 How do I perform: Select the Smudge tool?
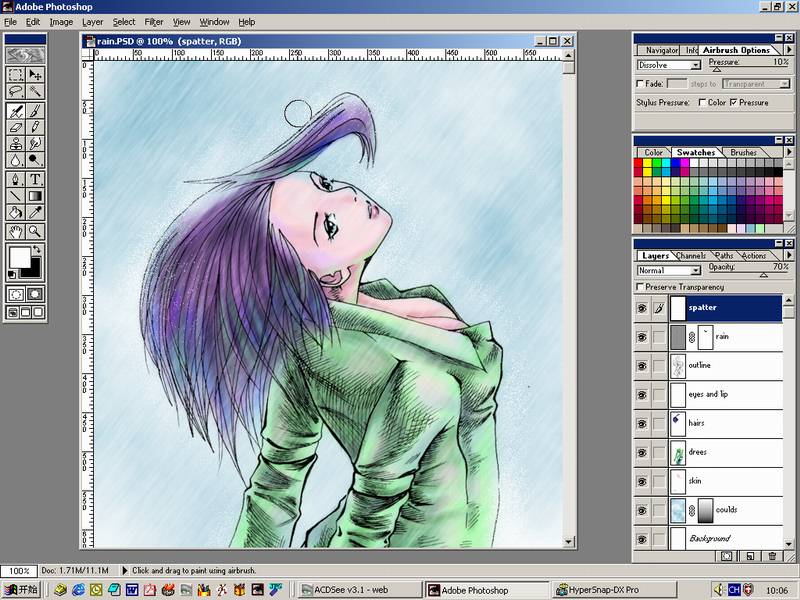pos(35,143)
